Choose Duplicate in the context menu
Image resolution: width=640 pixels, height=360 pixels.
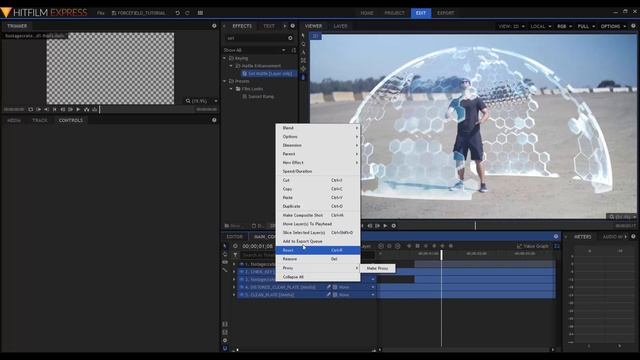[318, 206]
